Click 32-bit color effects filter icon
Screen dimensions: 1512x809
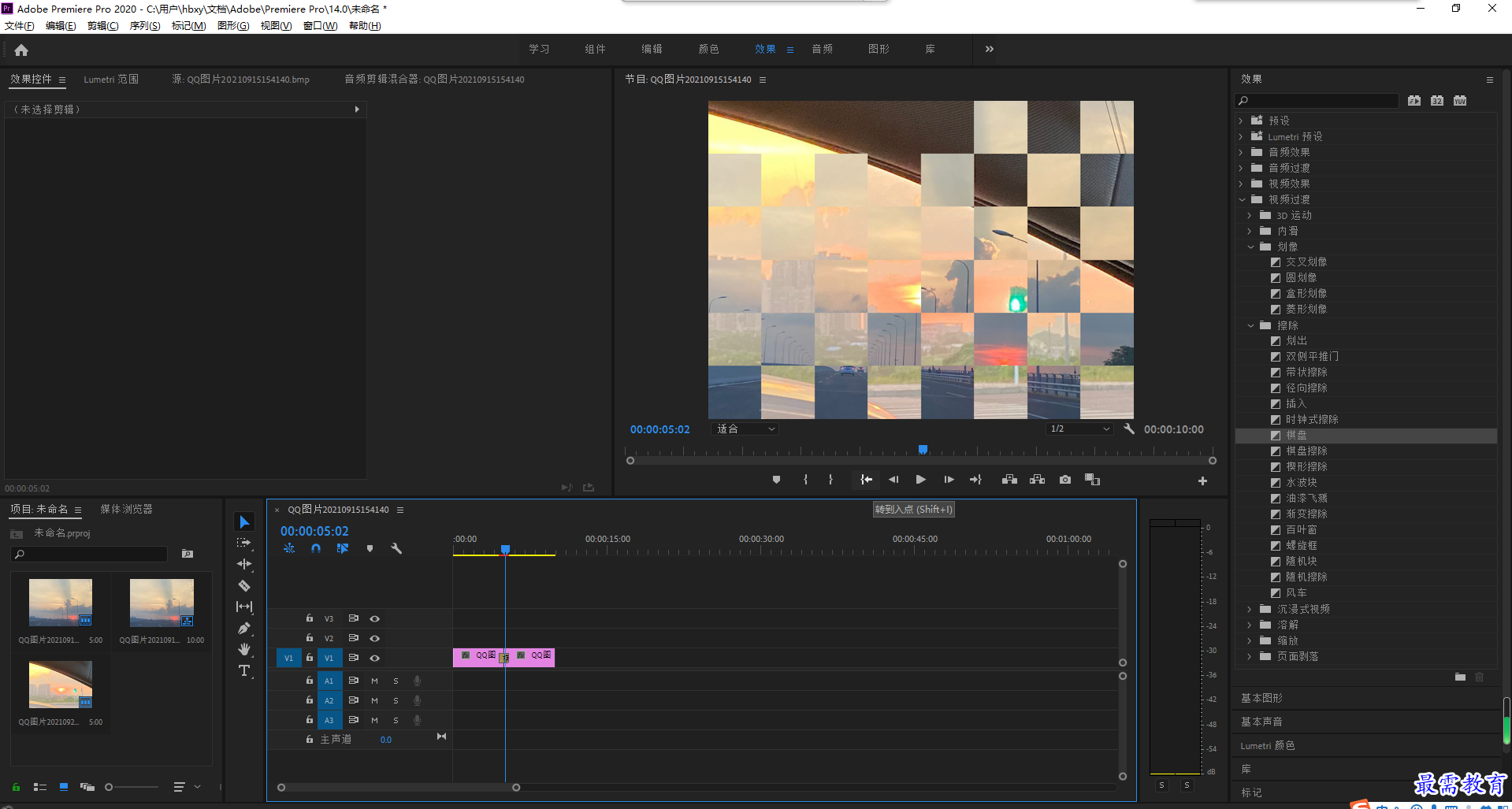coord(1437,101)
